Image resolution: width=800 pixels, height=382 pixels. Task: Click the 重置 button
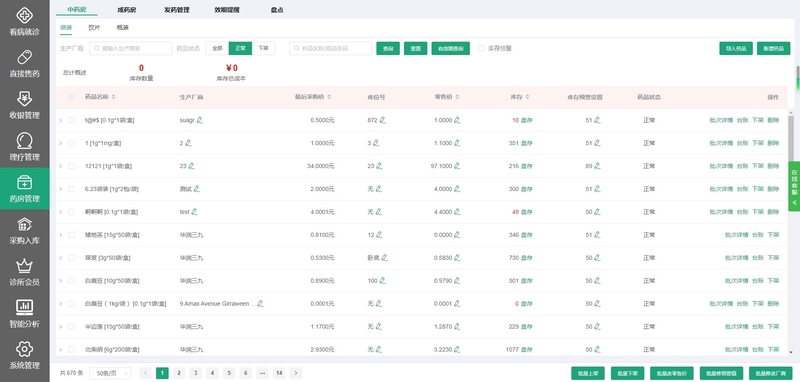coord(415,48)
